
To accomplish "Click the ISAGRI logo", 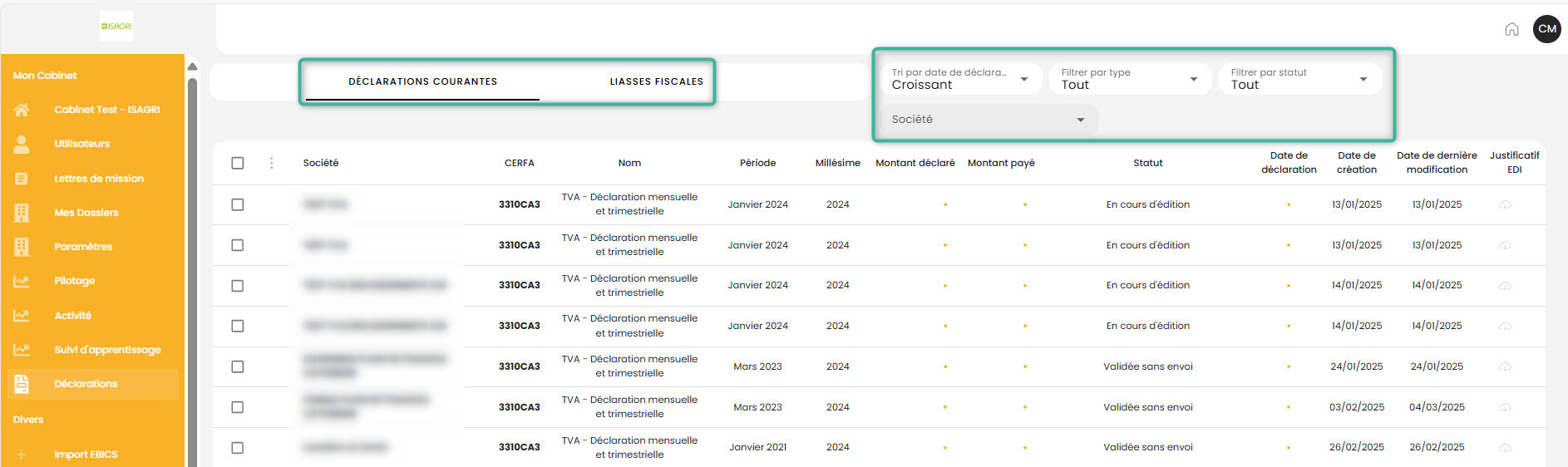I will 116,27.
